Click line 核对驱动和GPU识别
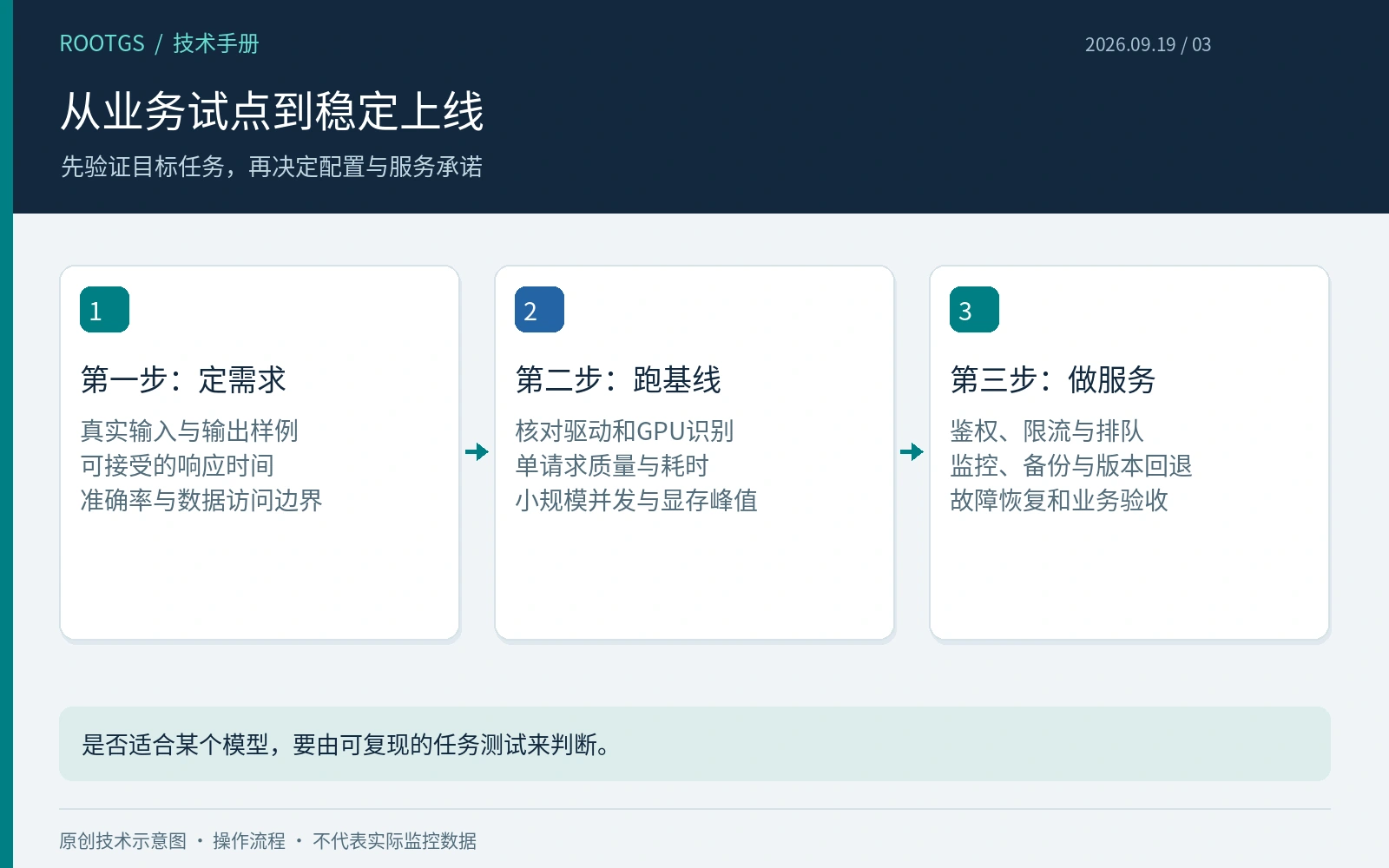 pos(624,431)
